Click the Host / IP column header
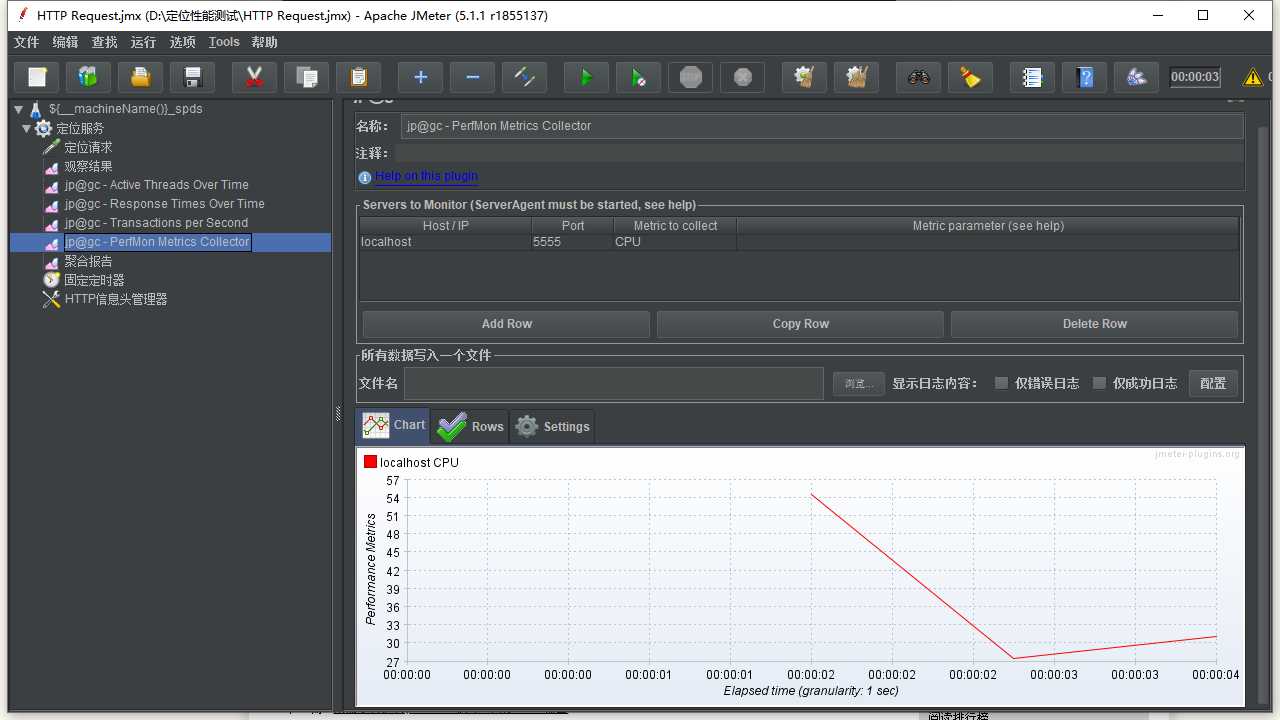 click(x=445, y=226)
